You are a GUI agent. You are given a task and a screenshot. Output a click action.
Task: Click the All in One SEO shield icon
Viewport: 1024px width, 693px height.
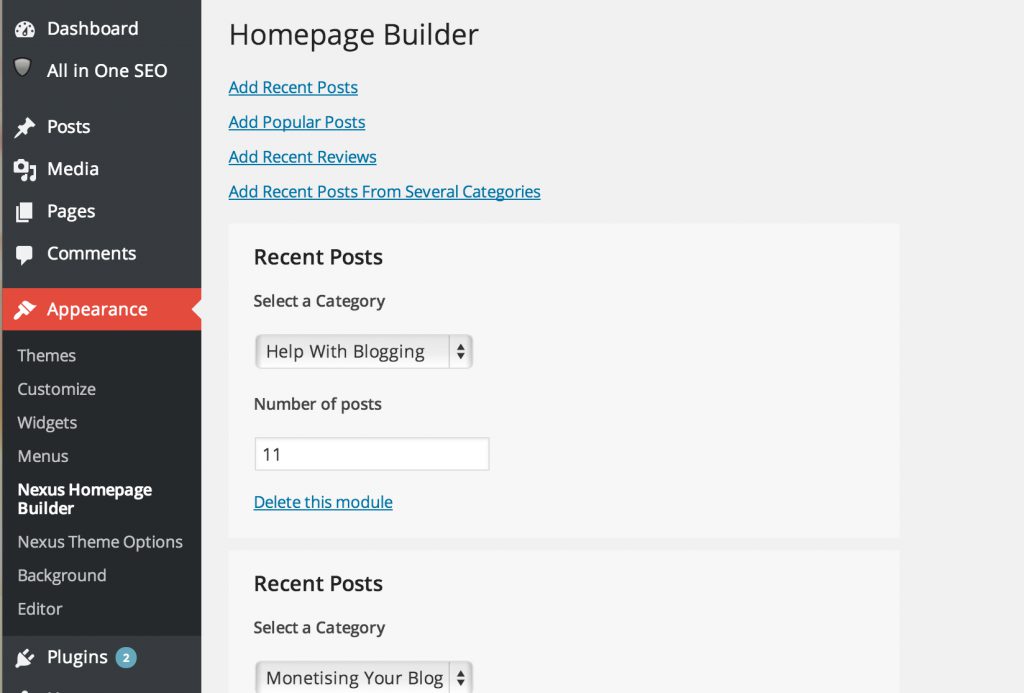(x=23, y=68)
